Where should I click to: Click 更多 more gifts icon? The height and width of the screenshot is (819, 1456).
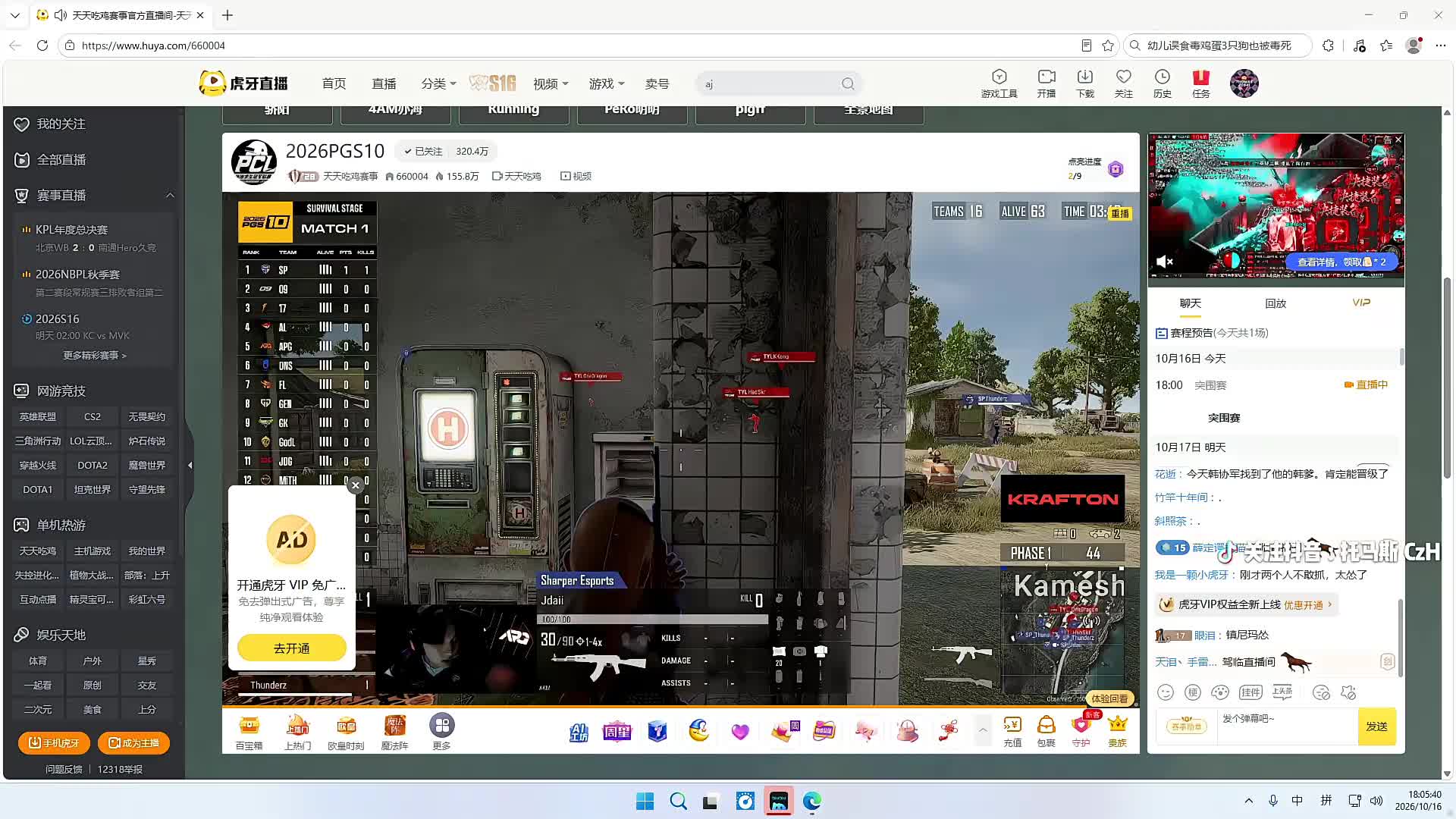(442, 733)
